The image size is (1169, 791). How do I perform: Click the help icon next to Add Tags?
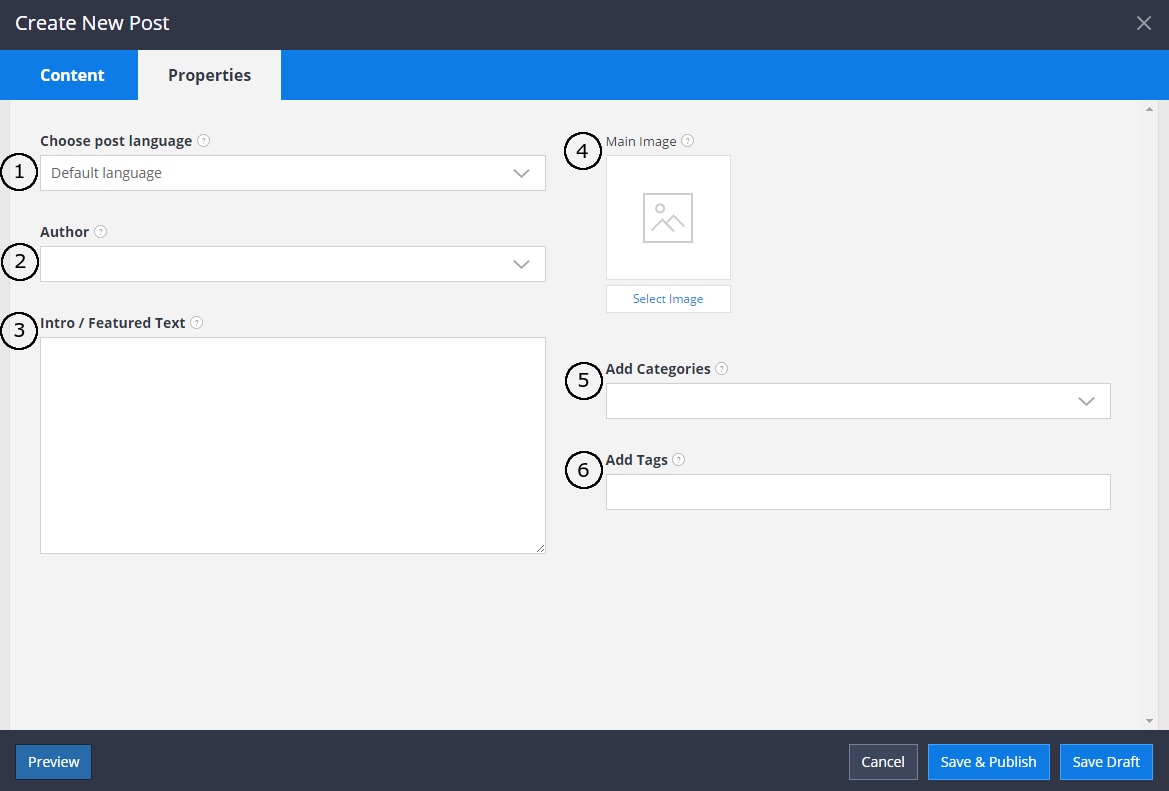point(679,459)
